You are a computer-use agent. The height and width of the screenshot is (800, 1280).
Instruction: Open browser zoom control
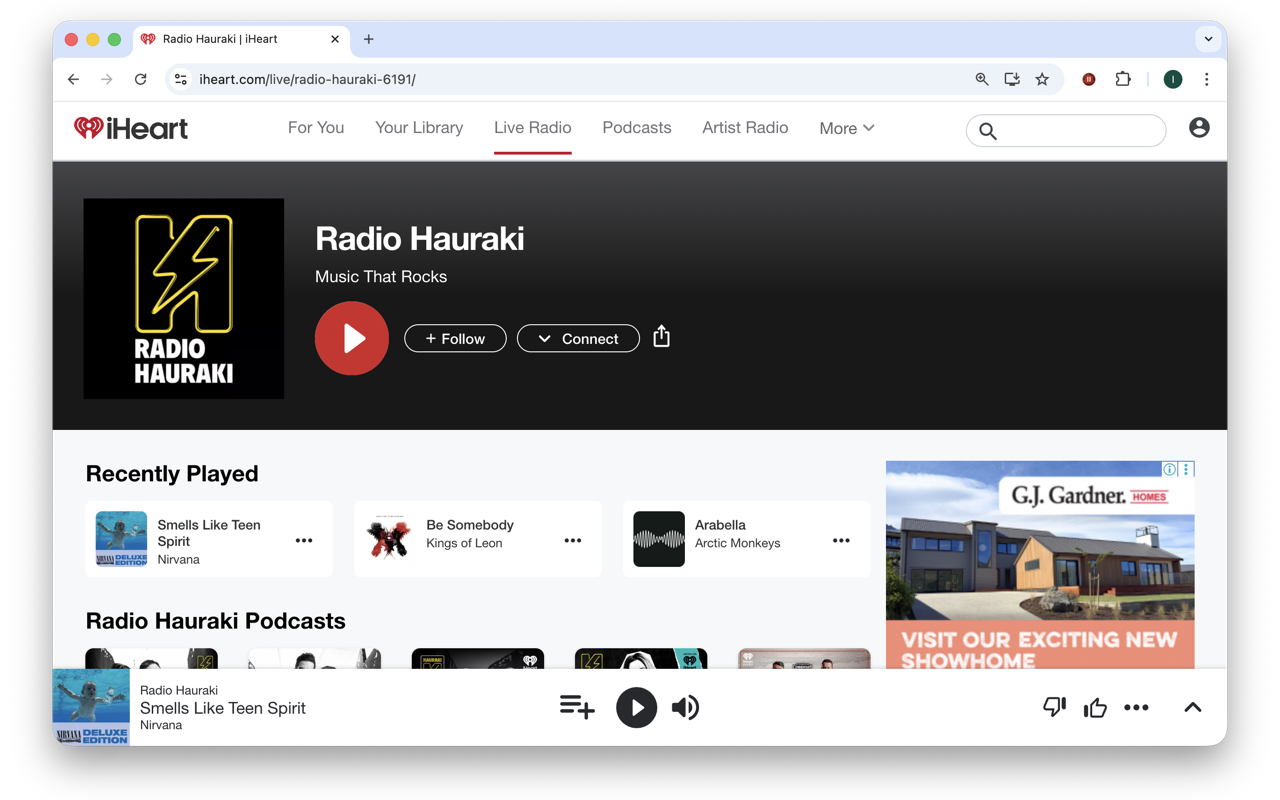(x=981, y=79)
